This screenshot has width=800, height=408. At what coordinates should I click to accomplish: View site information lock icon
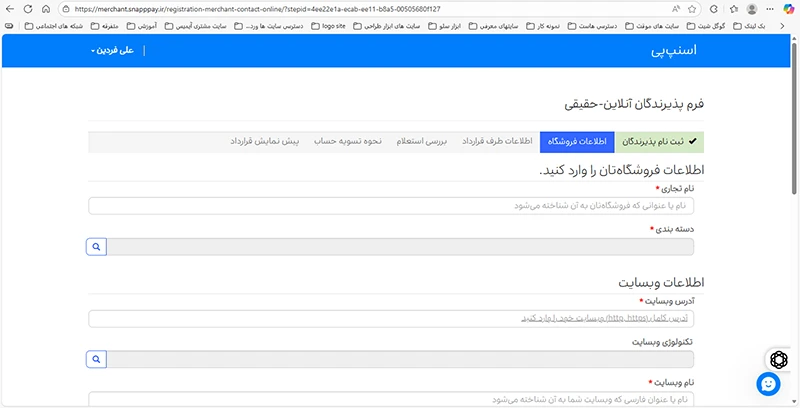pyautogui.click(x=66, y=9)
